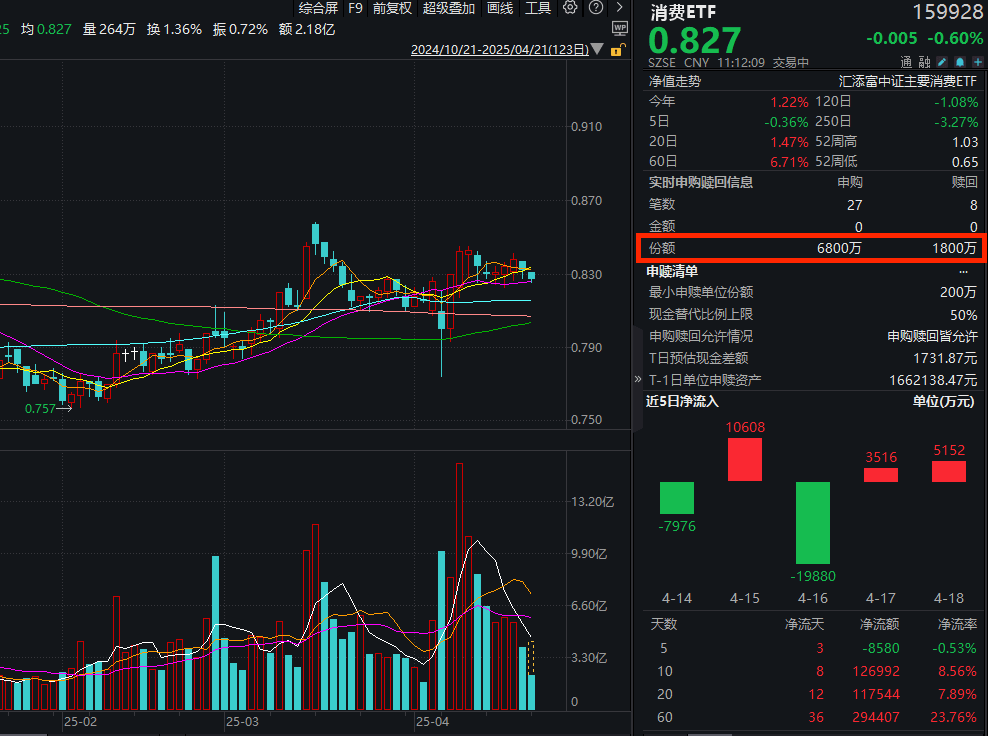Click the WP icon below the top toolbar

[x=619, y=29]
